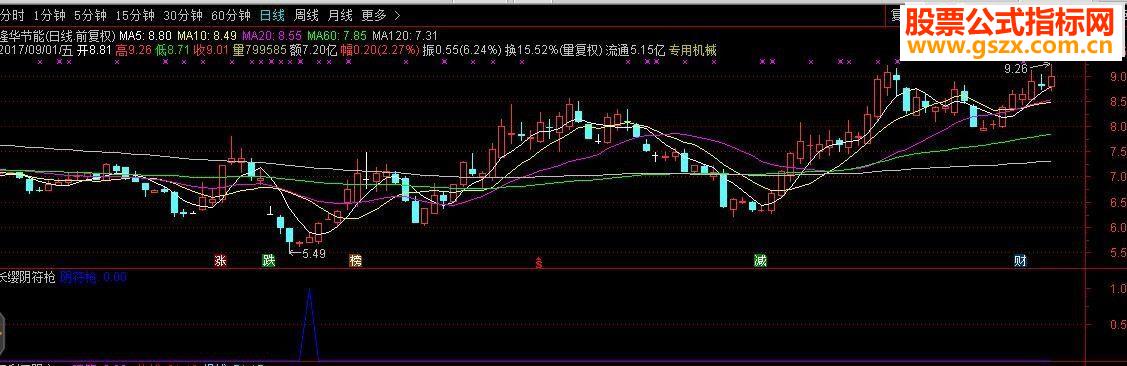Switch to the 周线 weekly tab
Viewport: 1127px width, 366px height.
tap(306, 16)
